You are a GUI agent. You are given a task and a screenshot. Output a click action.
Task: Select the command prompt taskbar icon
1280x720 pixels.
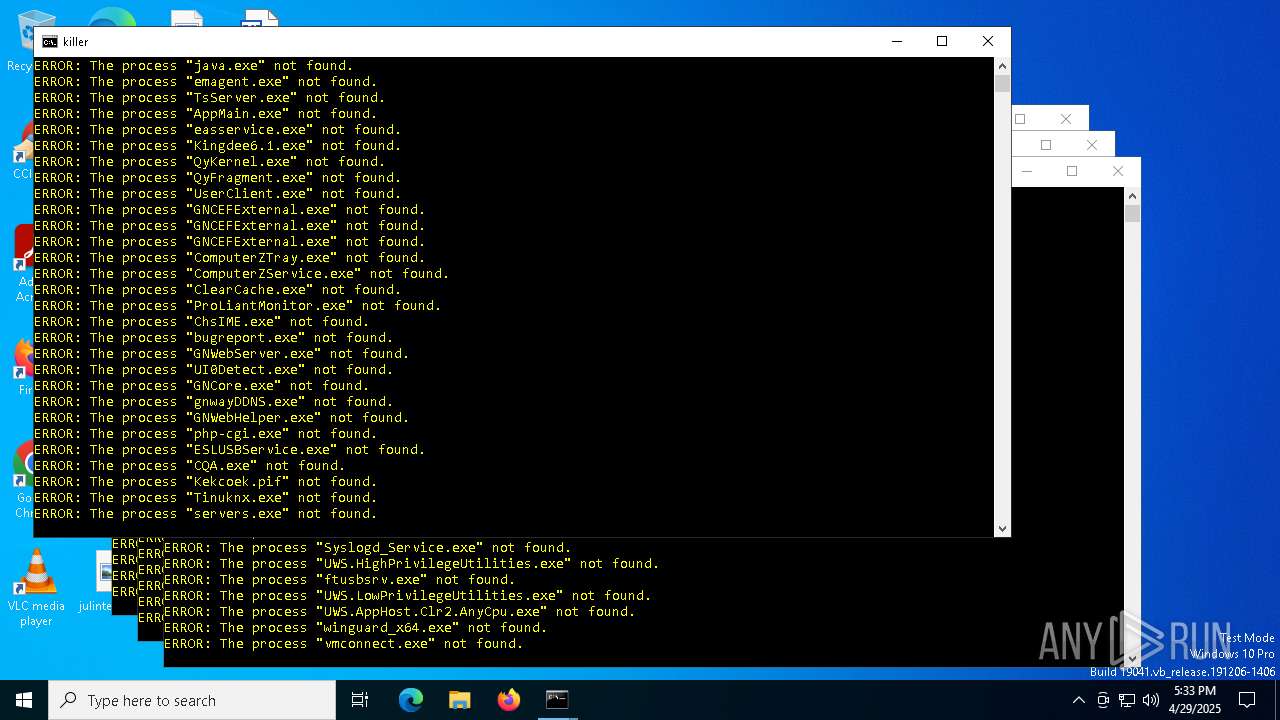point(557,700)
